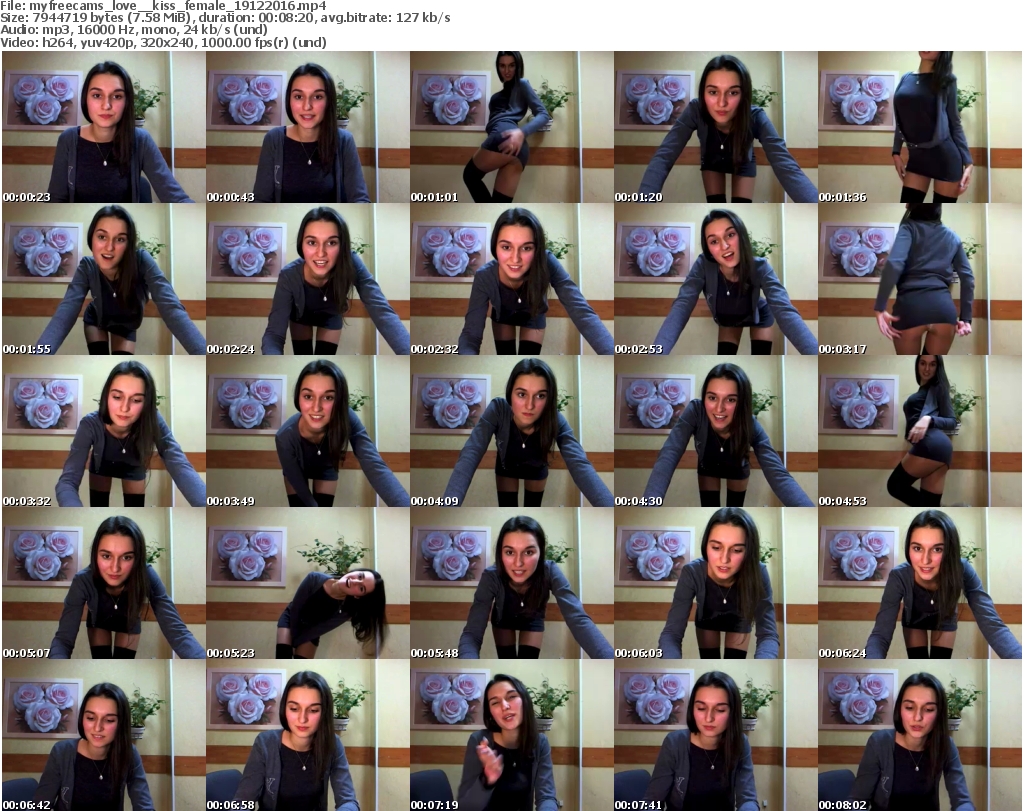Click the thumbnail stamped 00:02:32
Screen dimensions: 1024x811
(x=511, y=279)
